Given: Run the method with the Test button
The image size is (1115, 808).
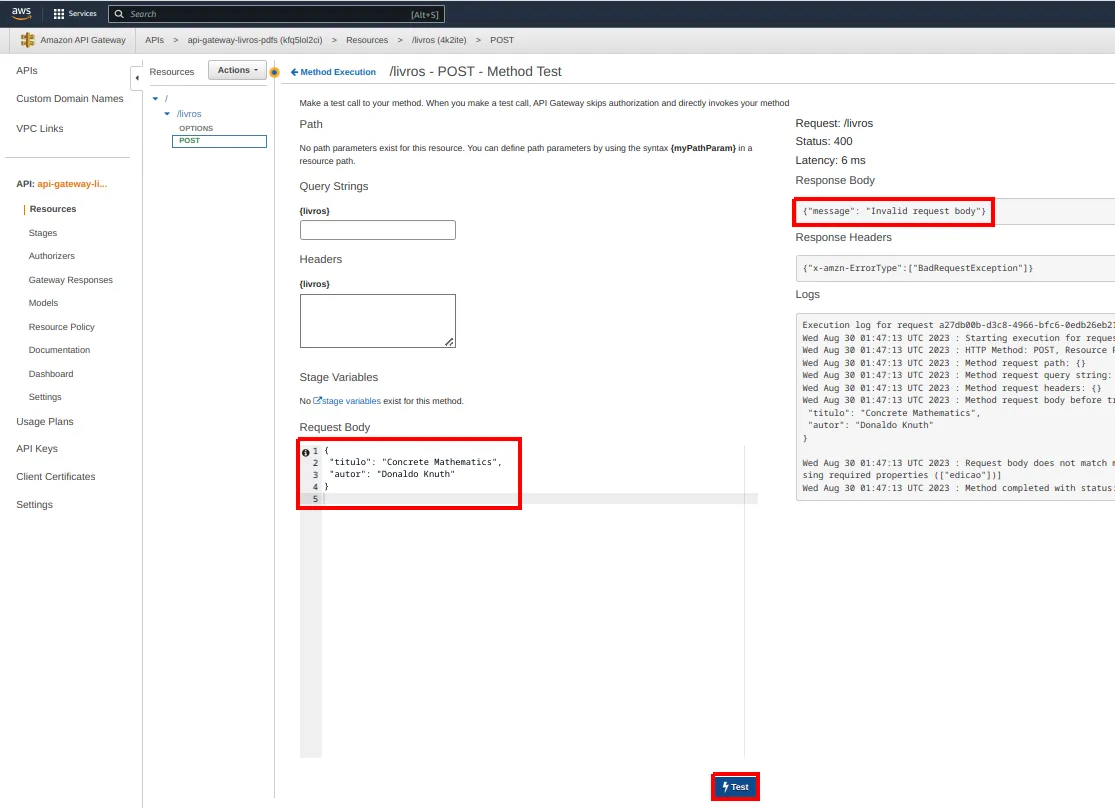Looking at the screenshot, I should 735,787.
